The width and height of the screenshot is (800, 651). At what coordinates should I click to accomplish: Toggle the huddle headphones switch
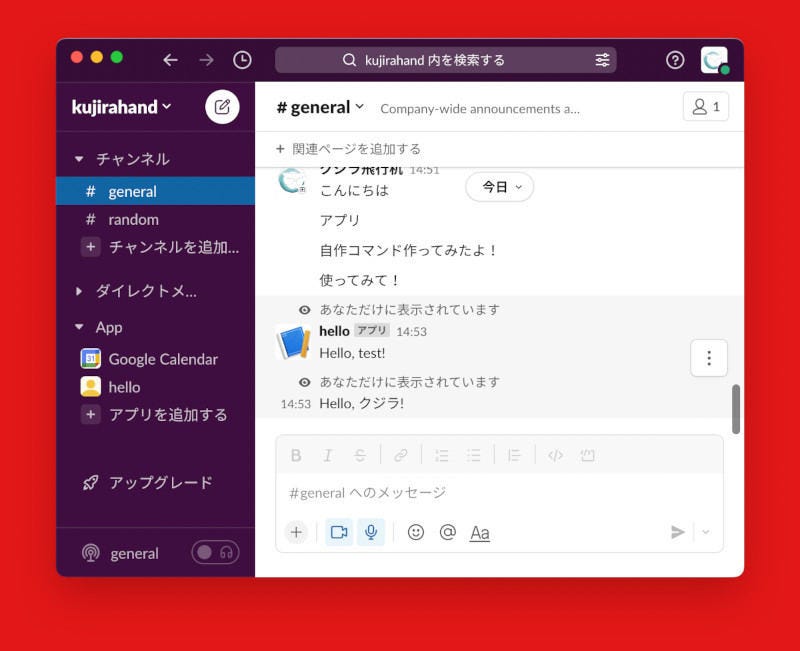215,552
